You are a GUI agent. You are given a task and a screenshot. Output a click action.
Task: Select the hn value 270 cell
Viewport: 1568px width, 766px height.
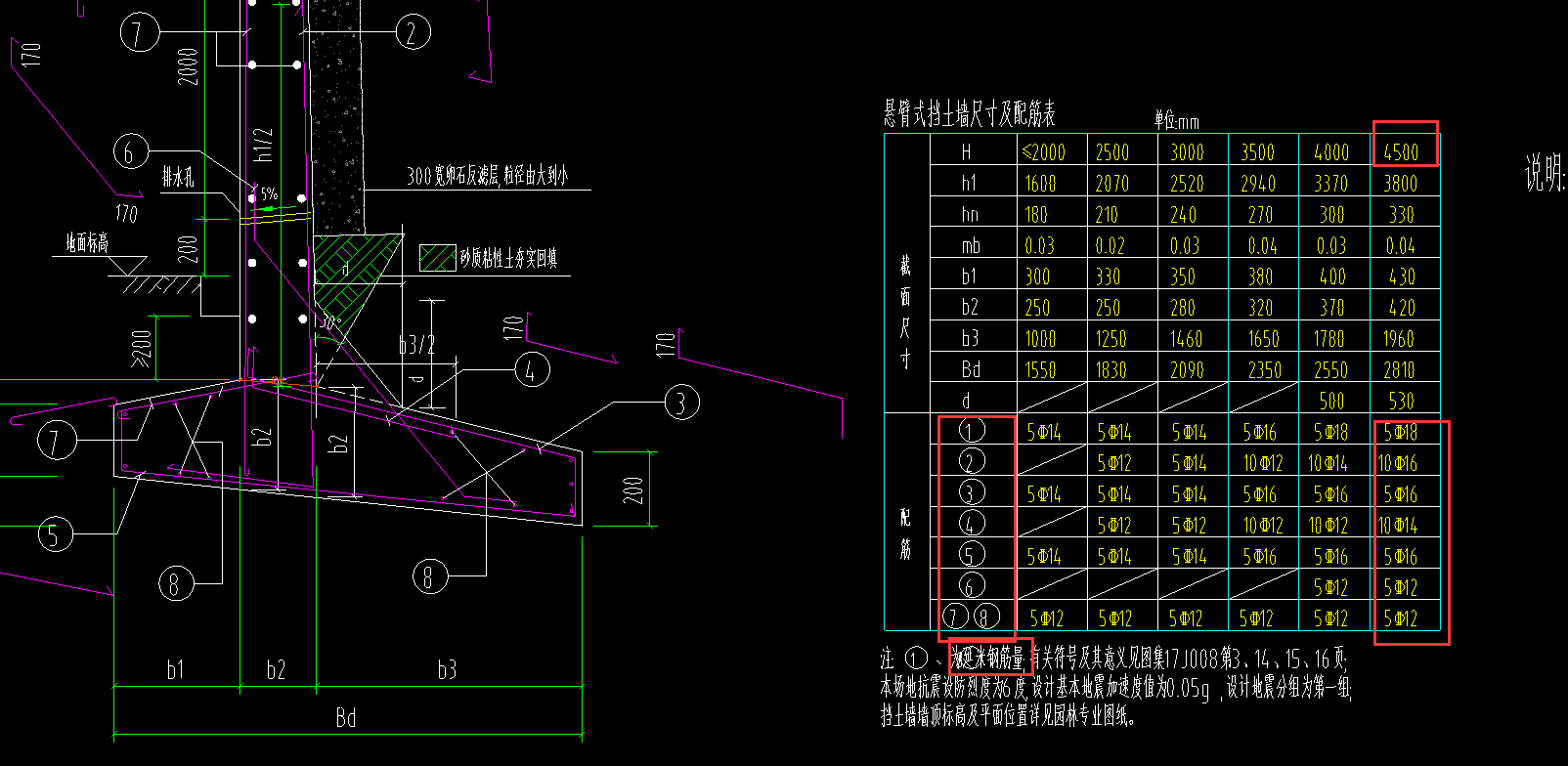pyautogui.click(x=1260, y=215)
